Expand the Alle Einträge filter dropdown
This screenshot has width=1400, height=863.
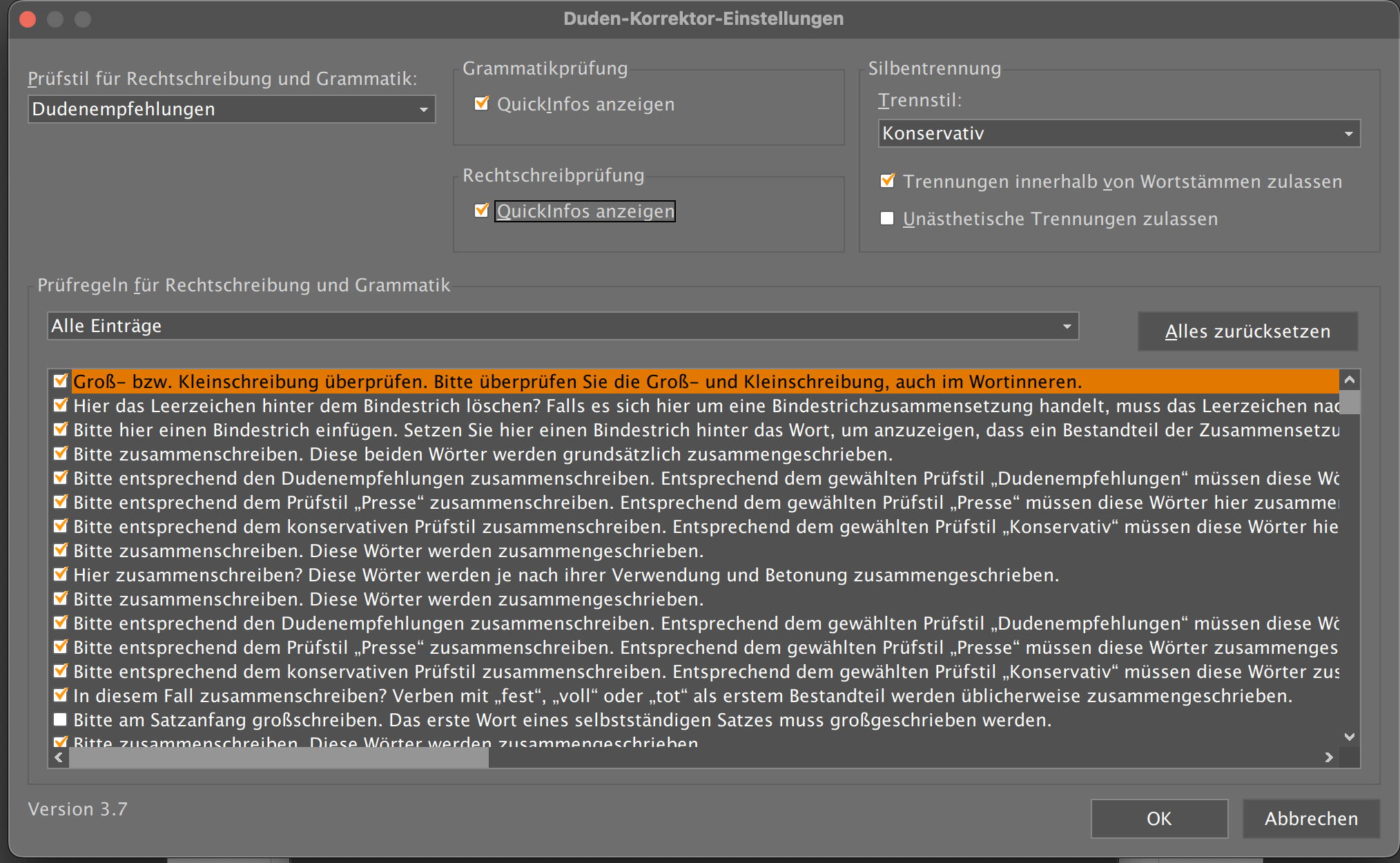click(x=563, y=326)
